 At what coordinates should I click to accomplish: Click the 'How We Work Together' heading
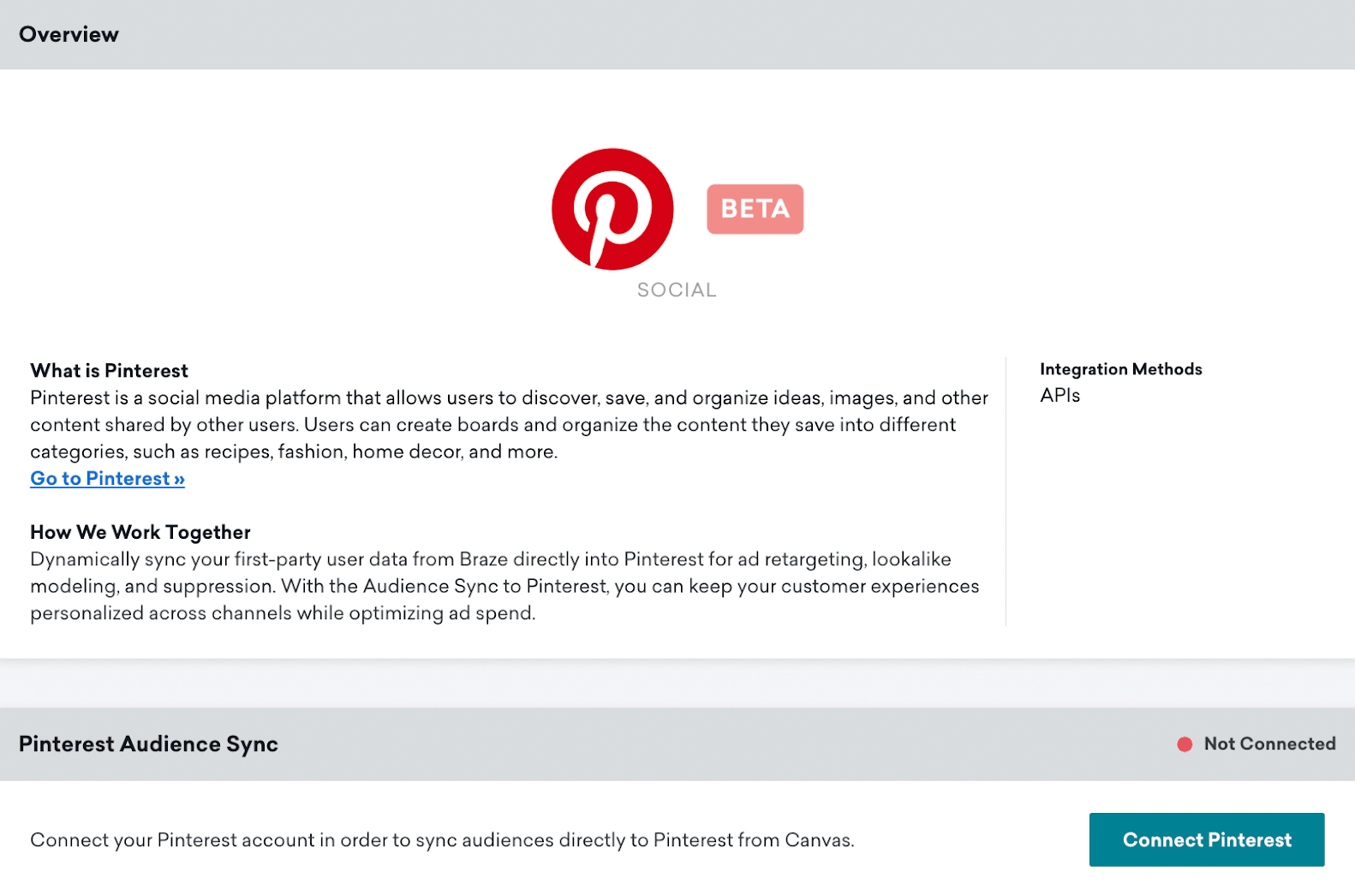click(x=140, y=532)
